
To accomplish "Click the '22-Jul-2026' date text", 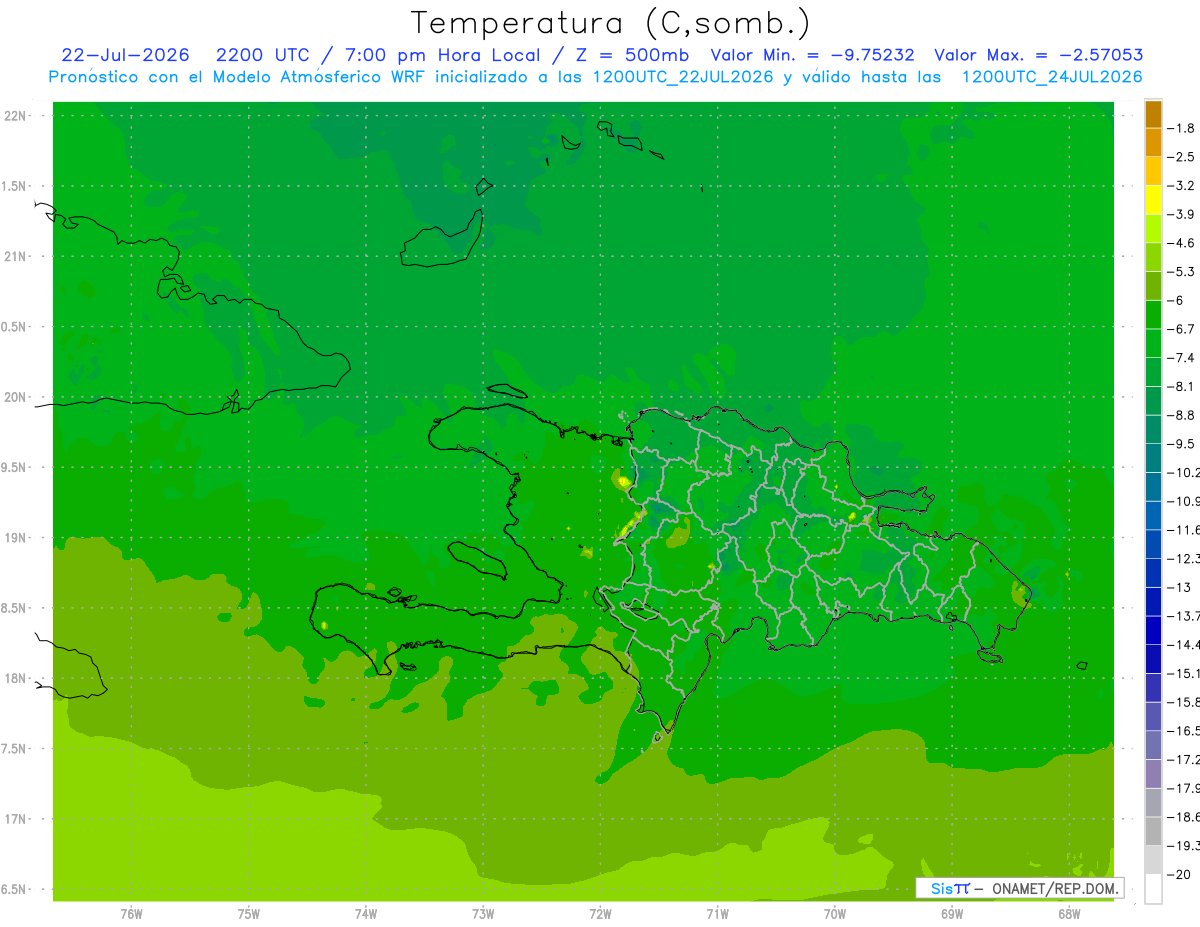I will pos(126,55).
